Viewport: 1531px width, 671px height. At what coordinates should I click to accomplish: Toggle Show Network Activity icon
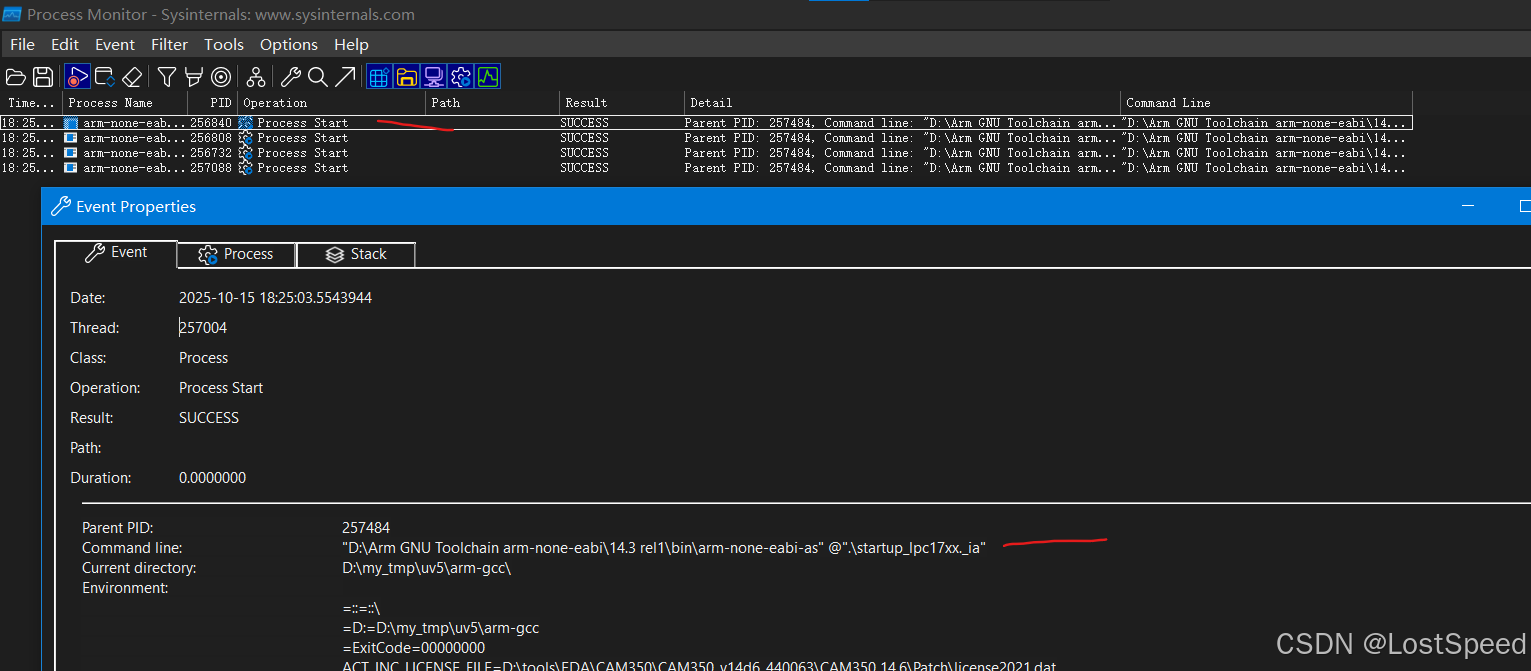coord(433,77)
